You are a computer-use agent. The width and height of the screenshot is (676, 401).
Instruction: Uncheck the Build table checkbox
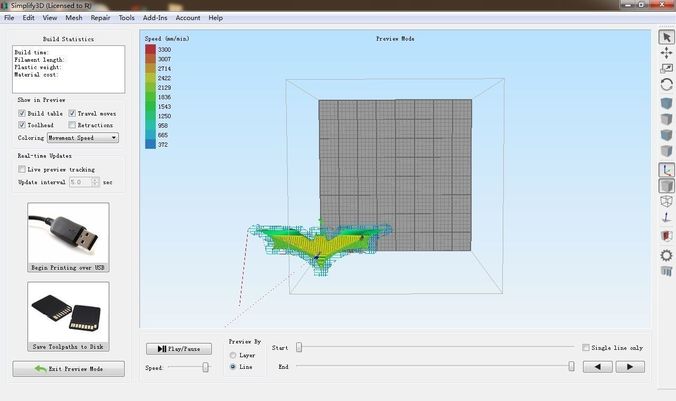(22, 113)
